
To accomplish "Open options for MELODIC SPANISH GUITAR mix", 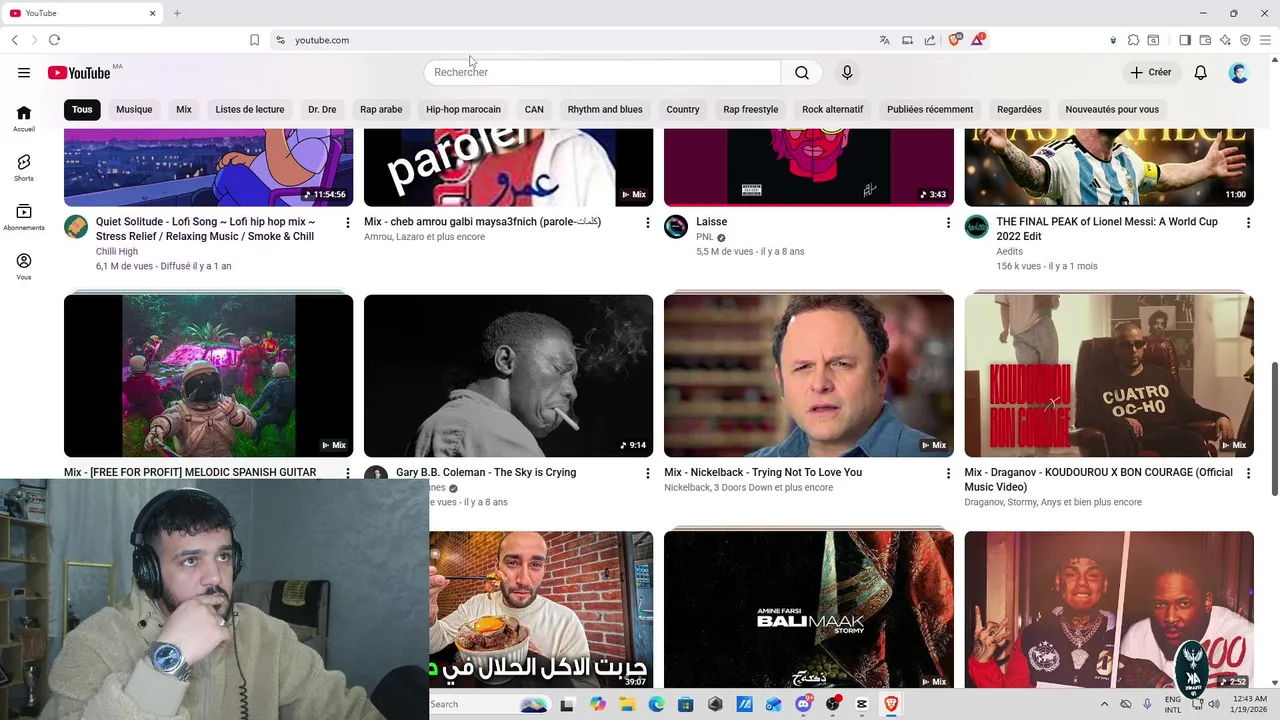I will click(x=348, y=473).
